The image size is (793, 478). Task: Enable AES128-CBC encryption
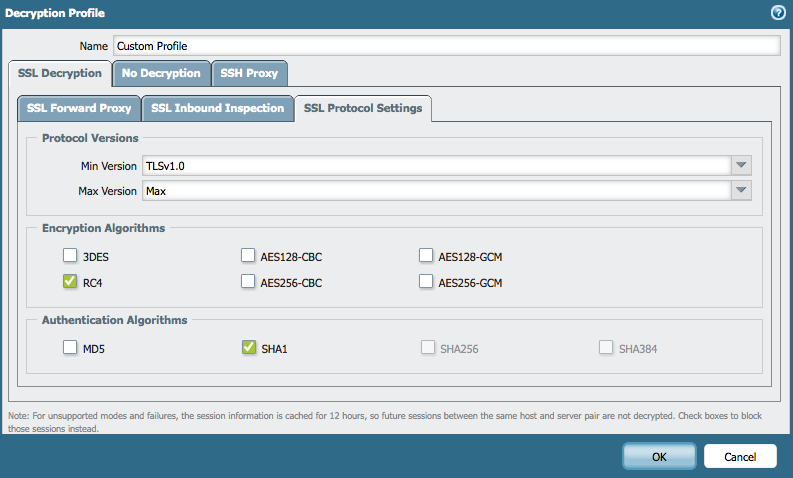tap(248, 256)
